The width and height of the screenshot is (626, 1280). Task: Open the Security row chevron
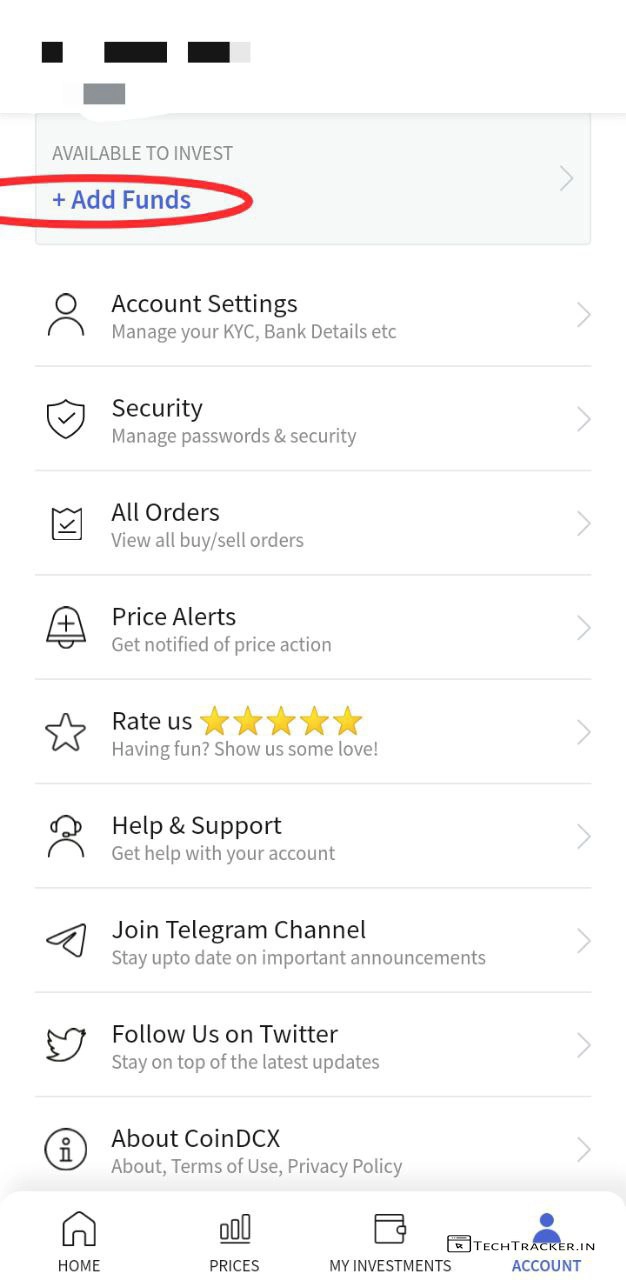click(x=584, y=420)
